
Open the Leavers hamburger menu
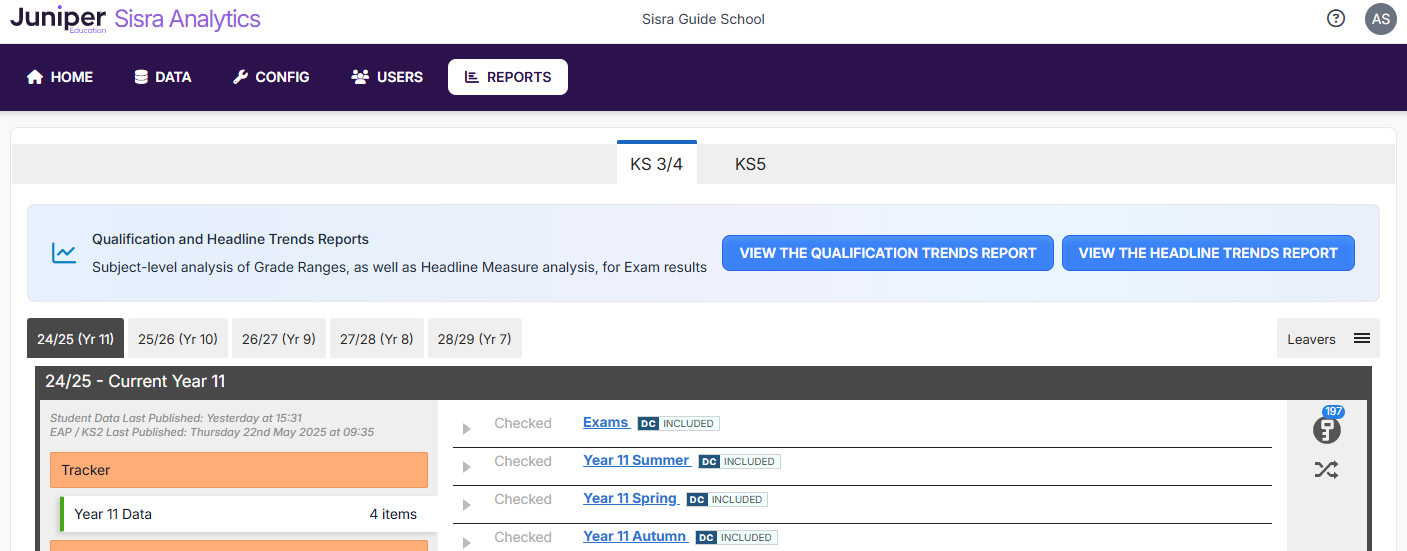tap(1361, 339)
